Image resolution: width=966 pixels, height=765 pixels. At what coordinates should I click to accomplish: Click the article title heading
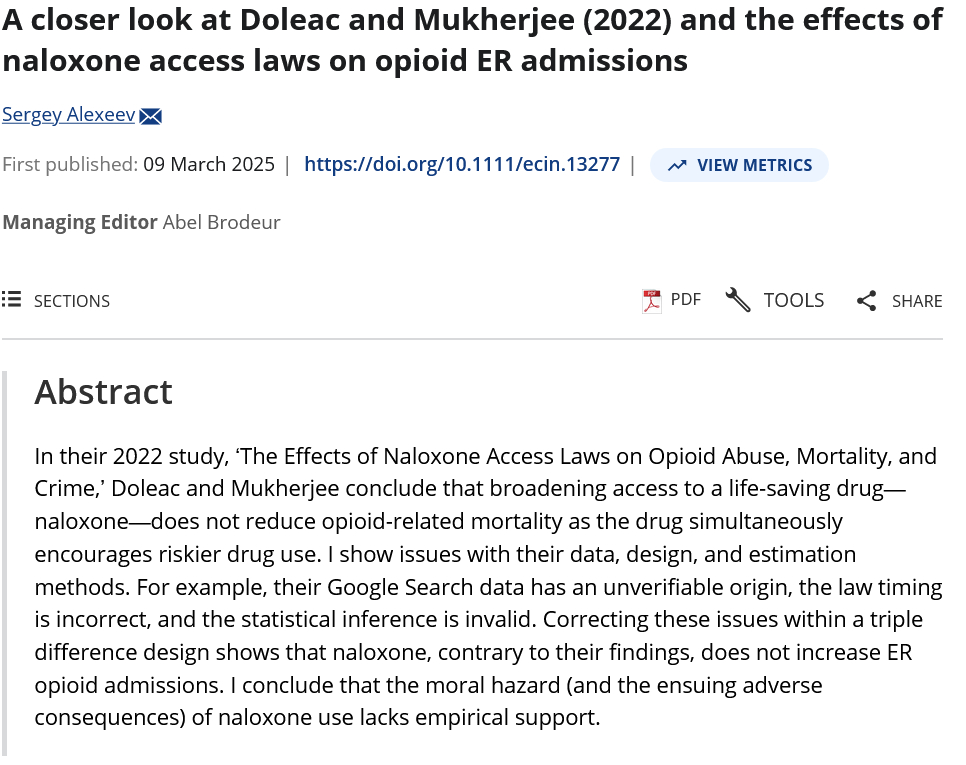pos(472,41)
